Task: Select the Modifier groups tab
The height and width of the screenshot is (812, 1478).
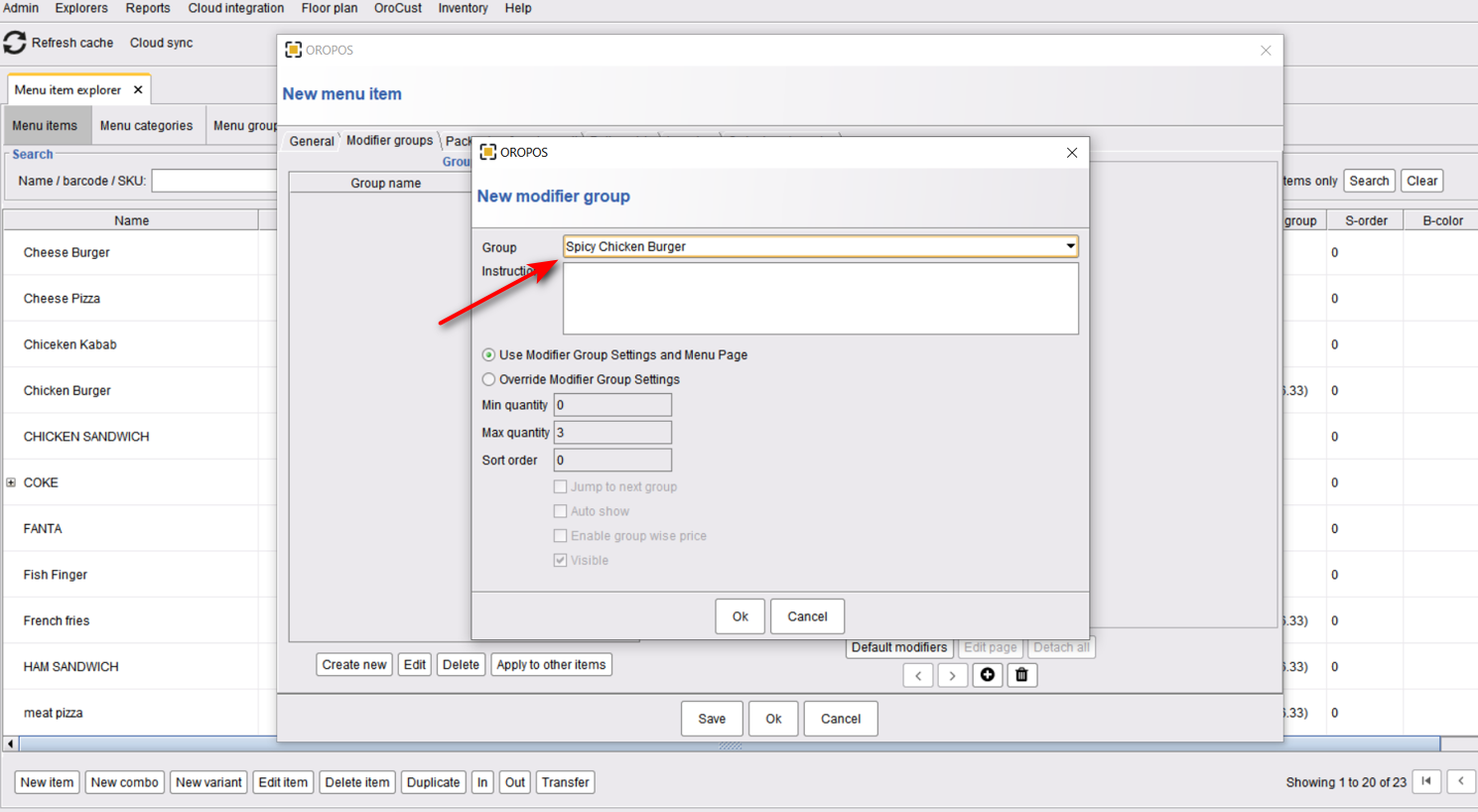Action: pyautogui.click(x=389, y=140)
